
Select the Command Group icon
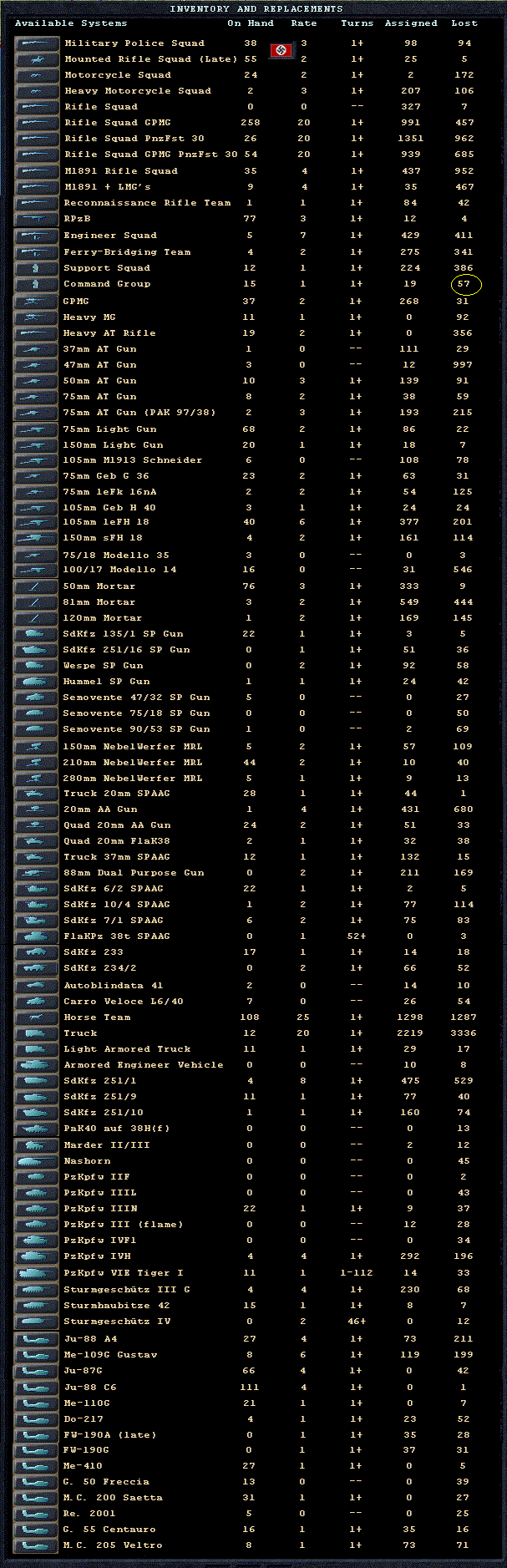pos(37,284)
